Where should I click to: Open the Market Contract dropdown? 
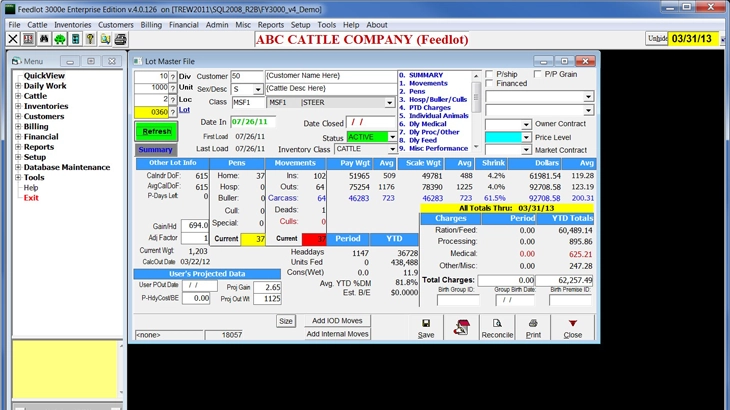point(526,150)
